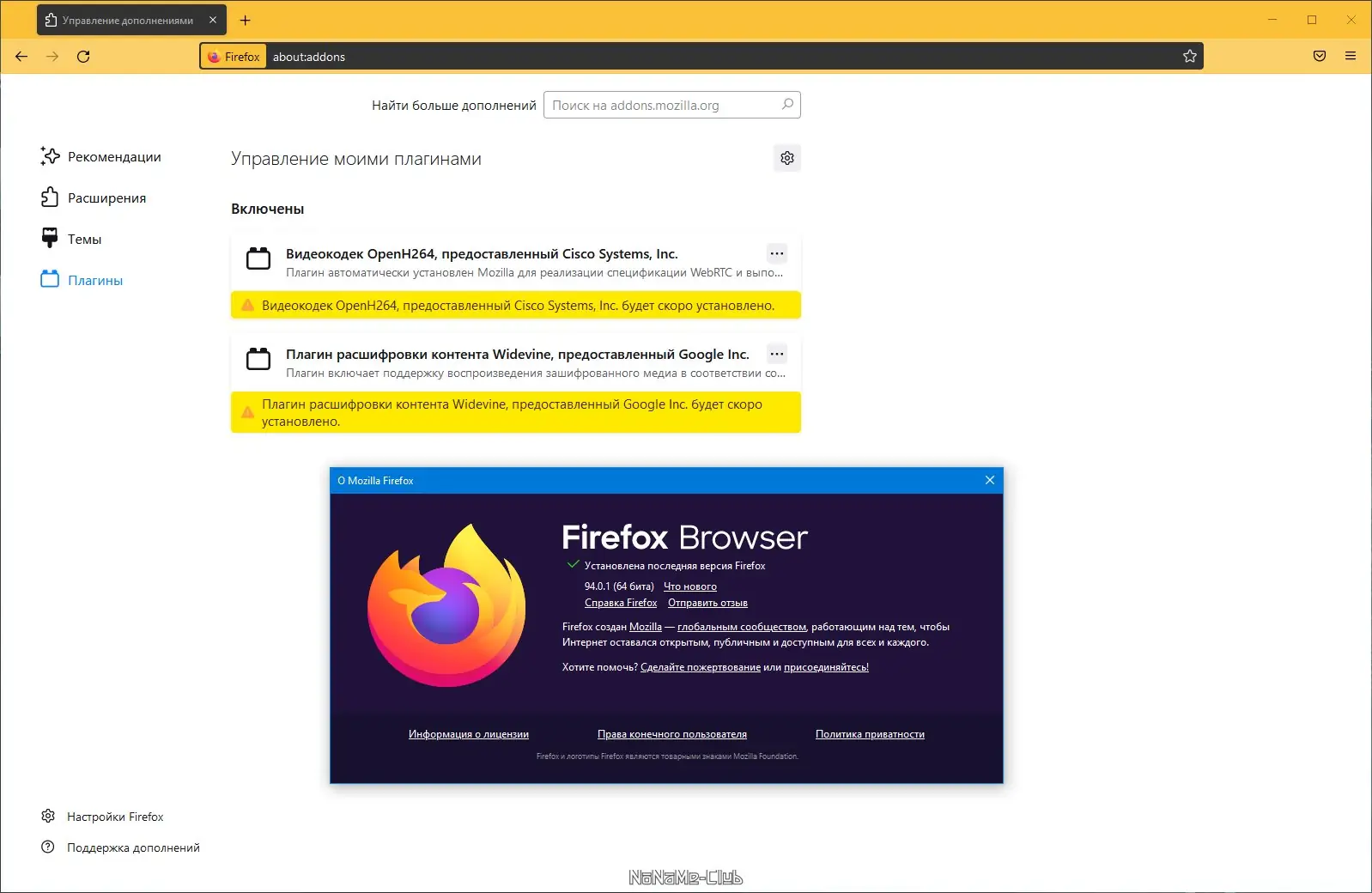Close the Управление дополнениями tab

click(213, 21)
